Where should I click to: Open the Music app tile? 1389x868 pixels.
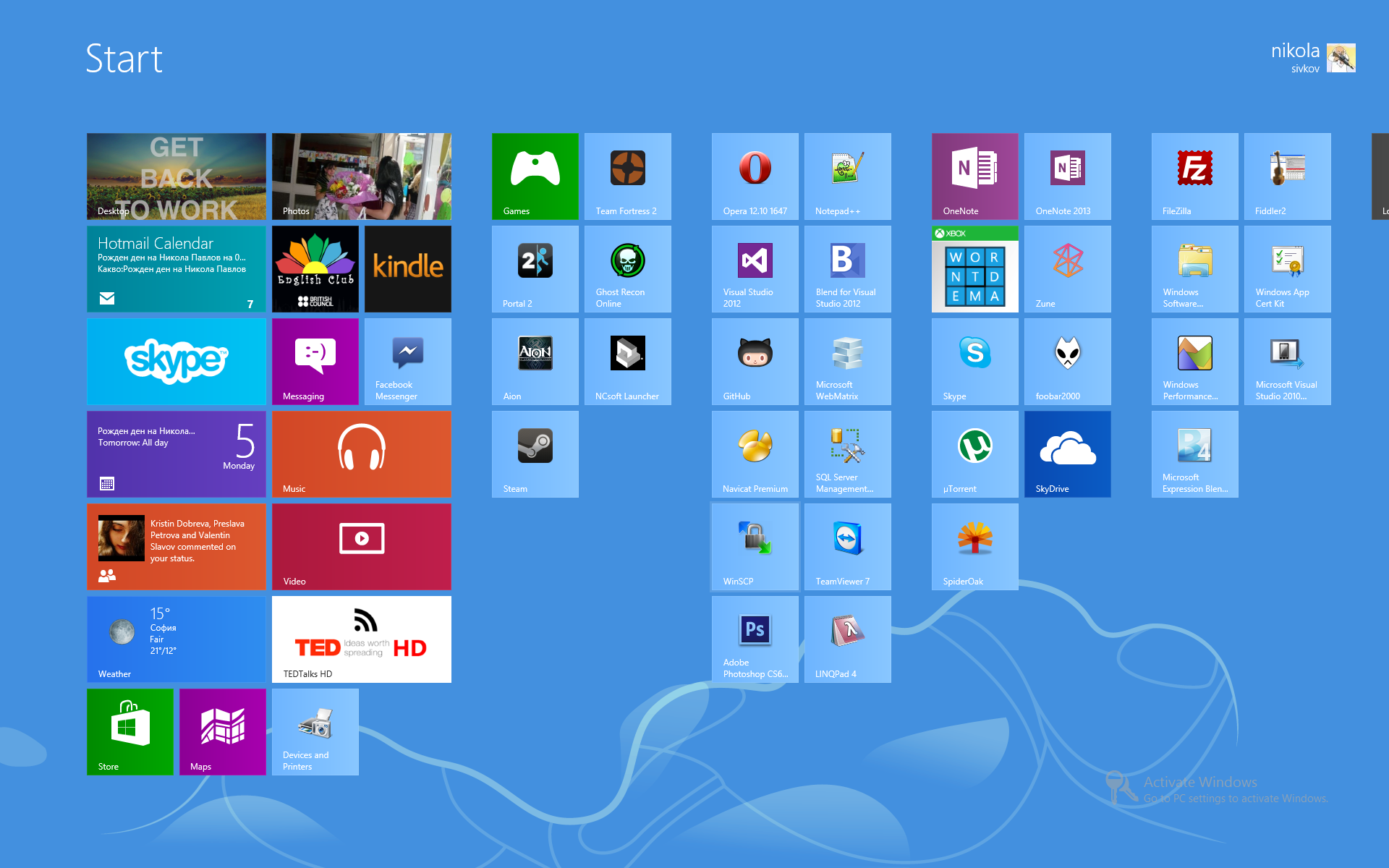point(362,454)
